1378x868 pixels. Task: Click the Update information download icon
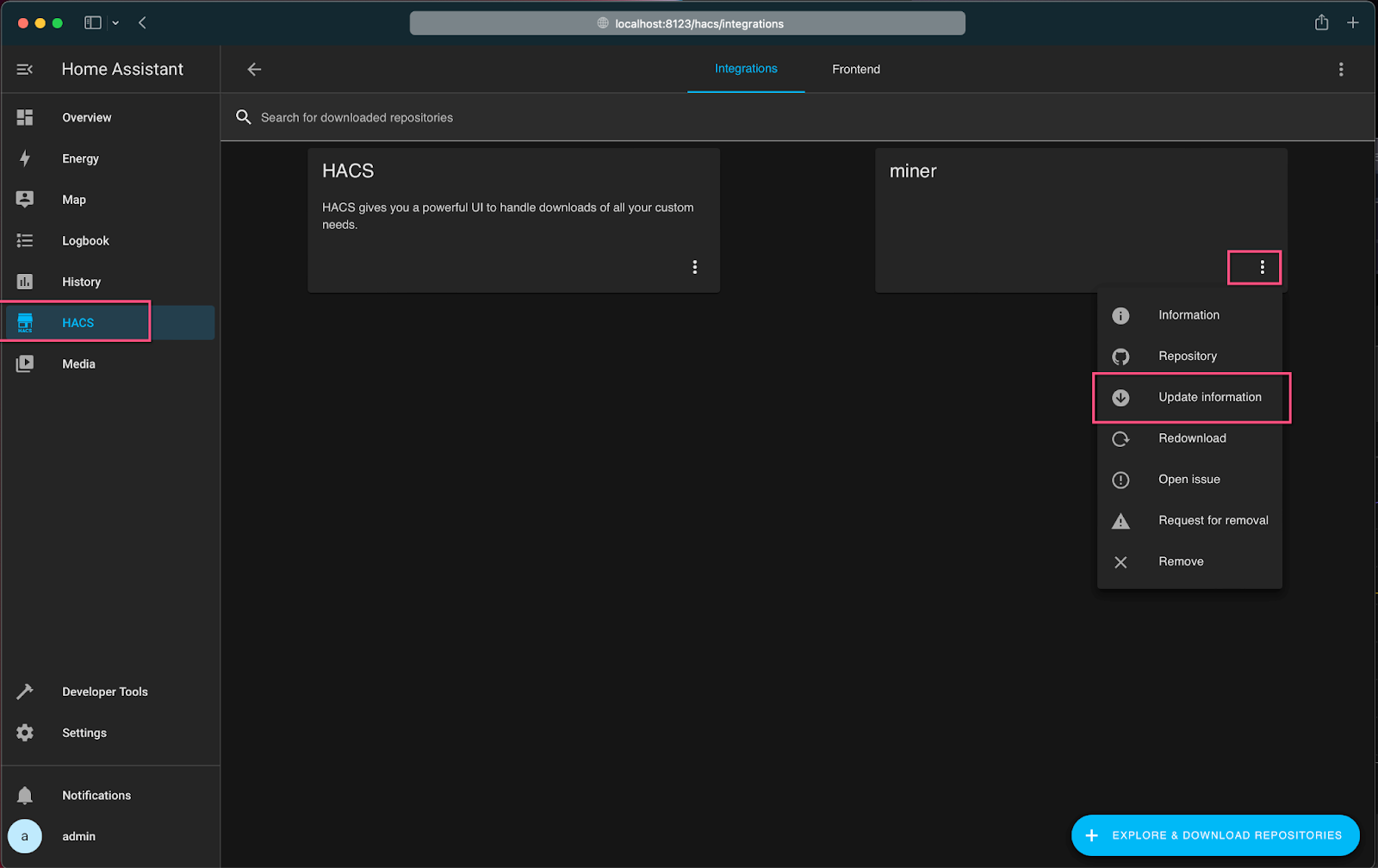click(x=1120, y=398)
